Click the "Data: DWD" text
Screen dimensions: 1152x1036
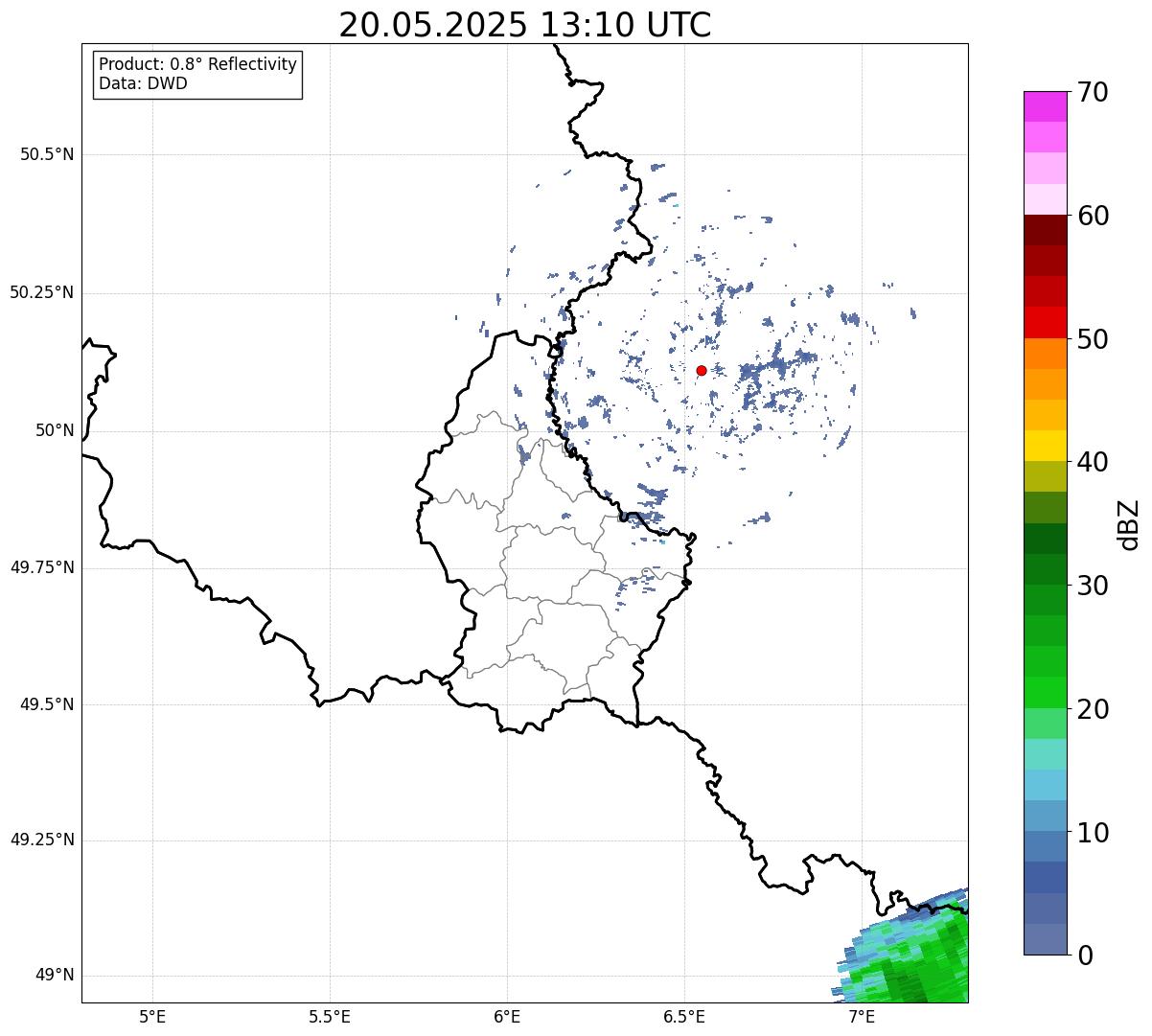click(x=143, y=83)
